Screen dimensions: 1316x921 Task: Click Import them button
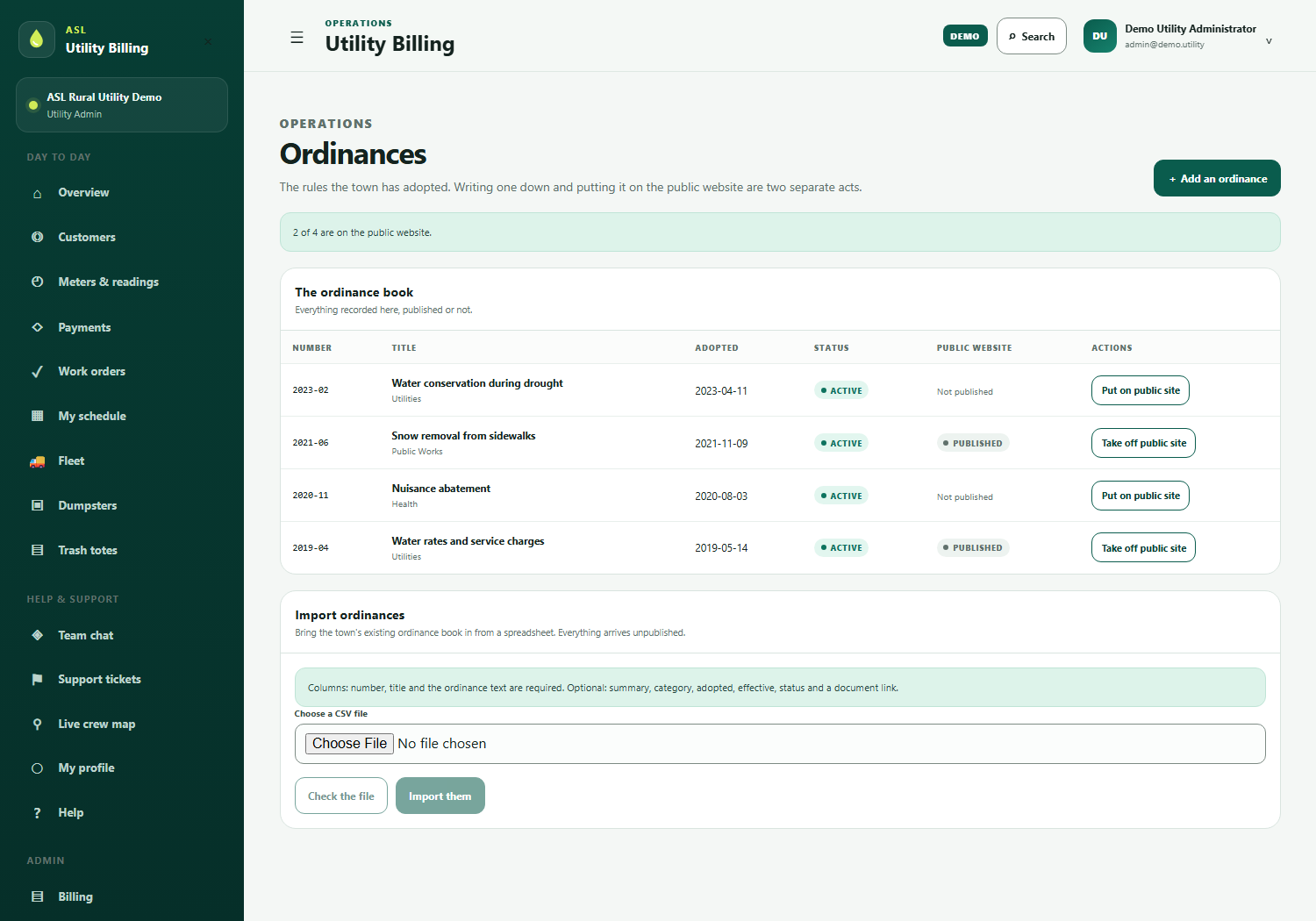[440, 796]
